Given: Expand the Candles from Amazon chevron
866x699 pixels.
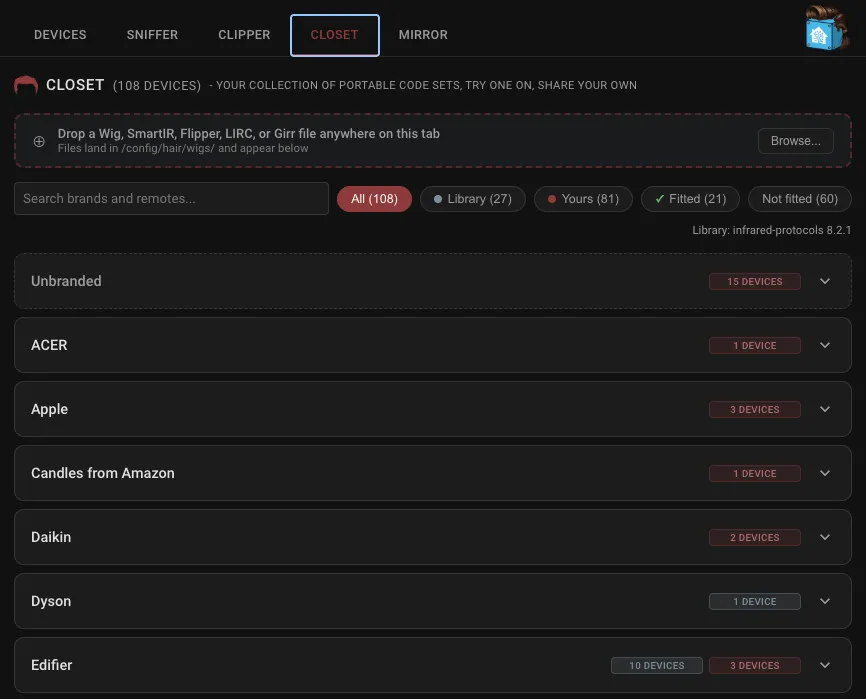Looking at the screenshot, I should click(x=825, y=473).
